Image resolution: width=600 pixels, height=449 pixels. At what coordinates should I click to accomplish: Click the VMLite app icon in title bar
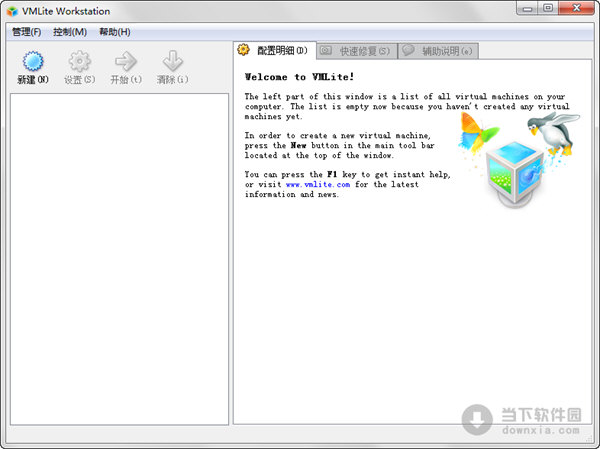coord(12,11)
